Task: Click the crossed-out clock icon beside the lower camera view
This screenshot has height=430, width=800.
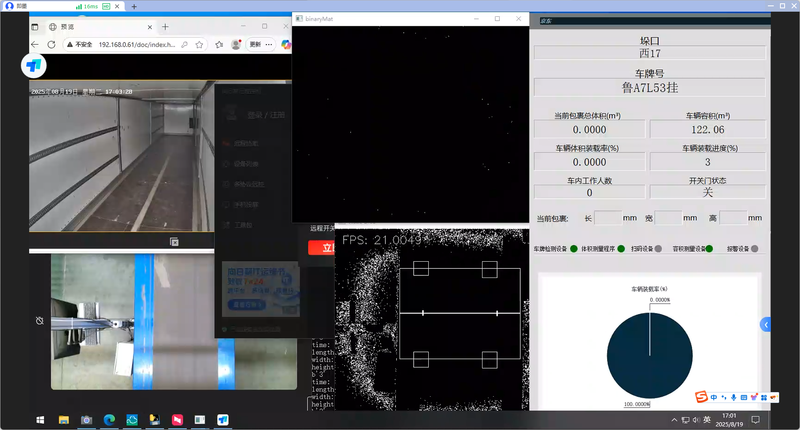Action: [40, 321]
